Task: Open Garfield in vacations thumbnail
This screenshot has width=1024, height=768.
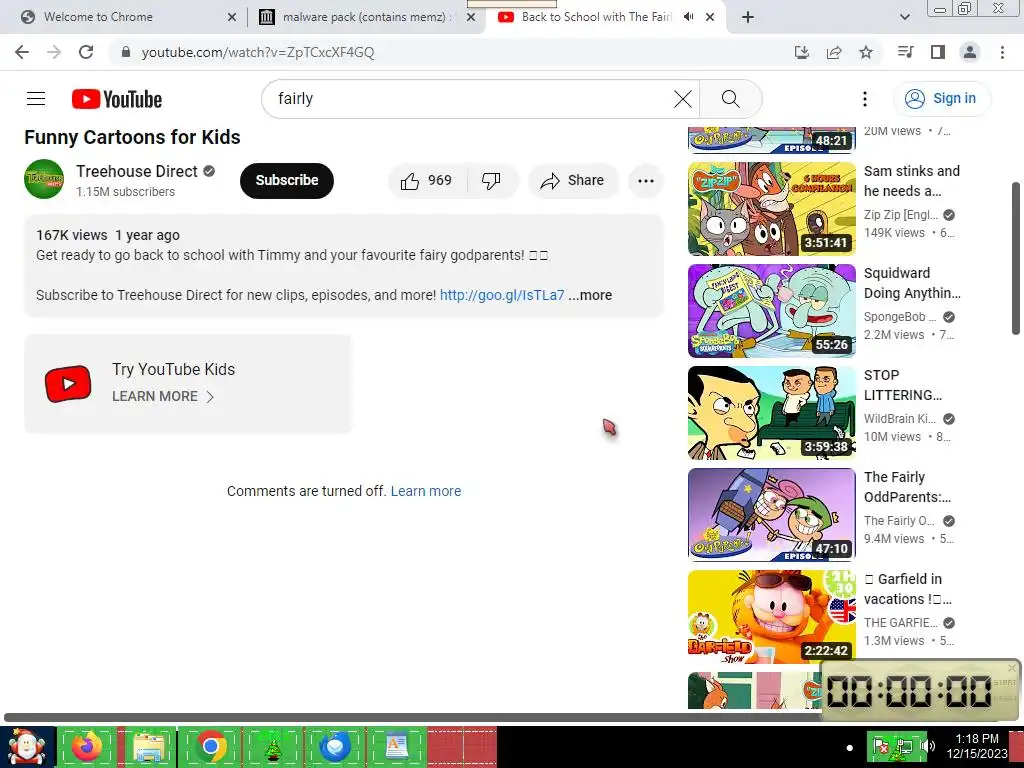Action: pyautogui.click(x=771, y=616)
